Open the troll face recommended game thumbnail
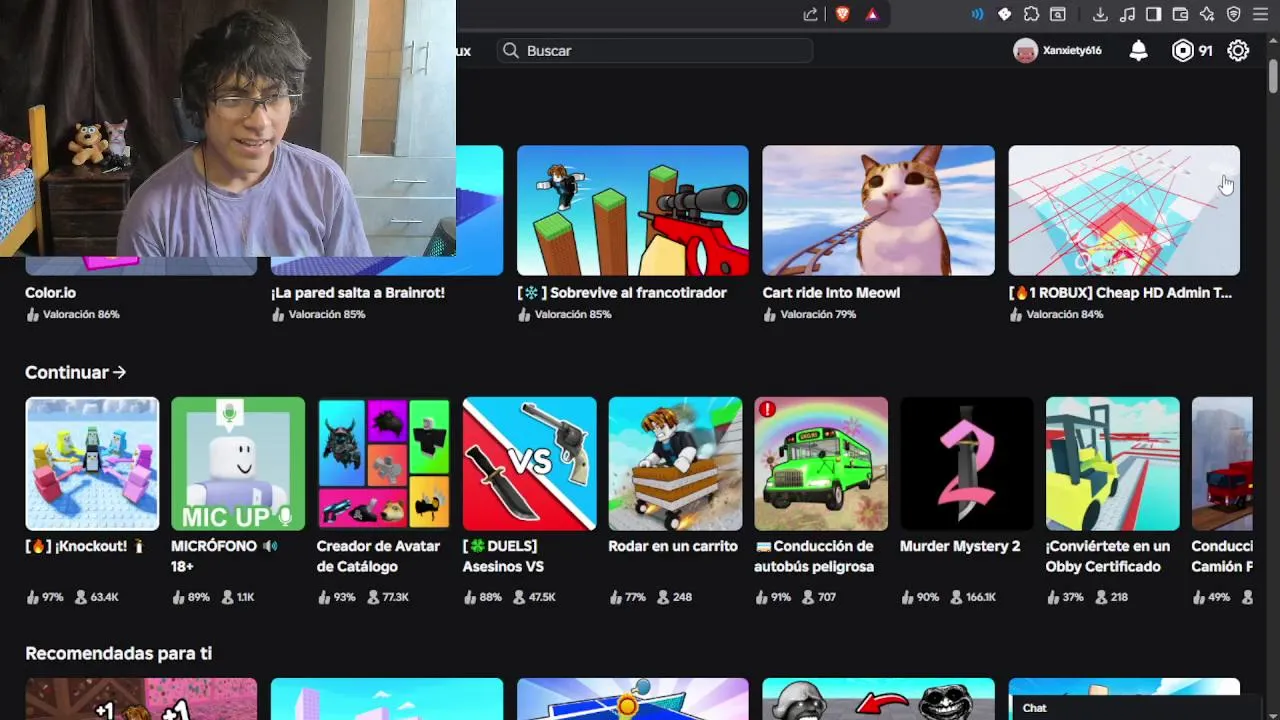1280x720 pixels. pyautogui.click(x=878, y=699)
